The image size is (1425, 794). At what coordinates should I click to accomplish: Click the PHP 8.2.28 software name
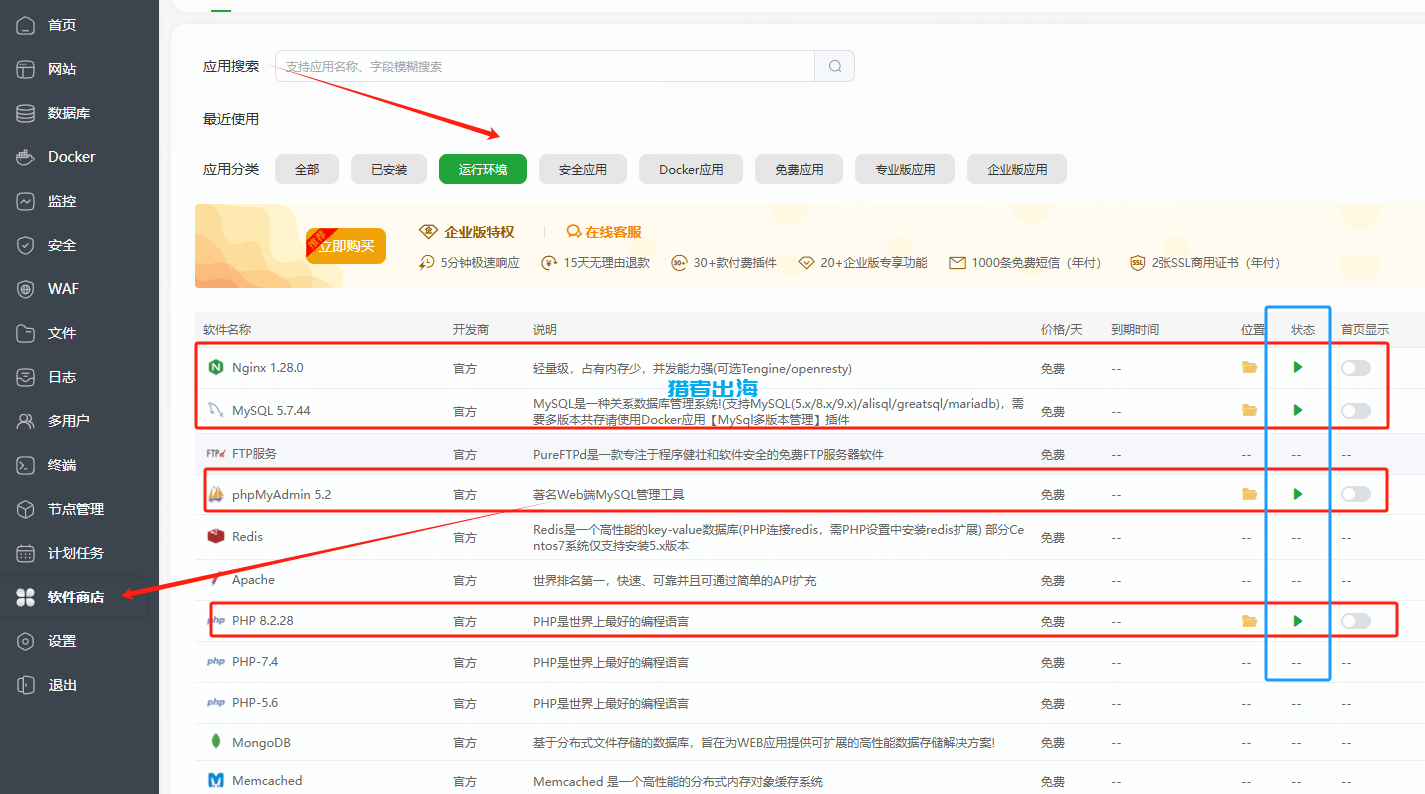pos(262,620)
